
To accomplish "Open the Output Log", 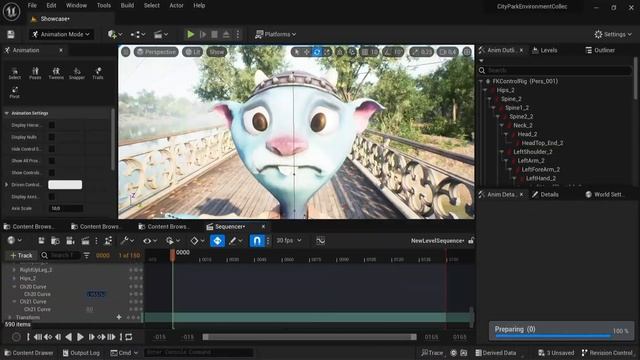I will point(81,353).
